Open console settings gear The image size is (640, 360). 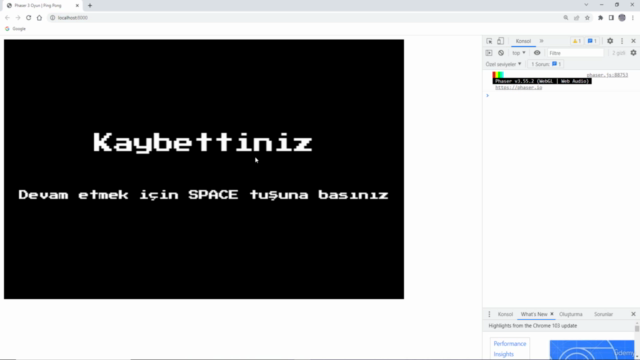click(633, 53)
